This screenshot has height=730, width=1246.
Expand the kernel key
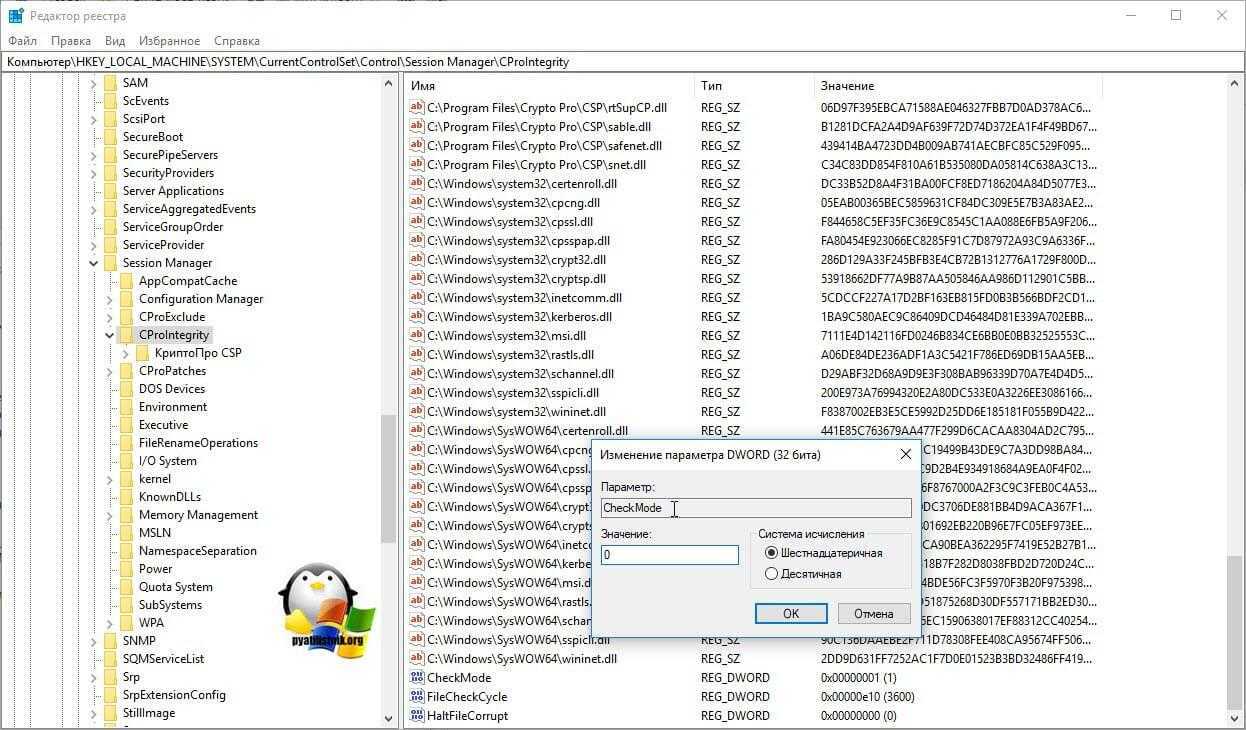coord(110,479)
